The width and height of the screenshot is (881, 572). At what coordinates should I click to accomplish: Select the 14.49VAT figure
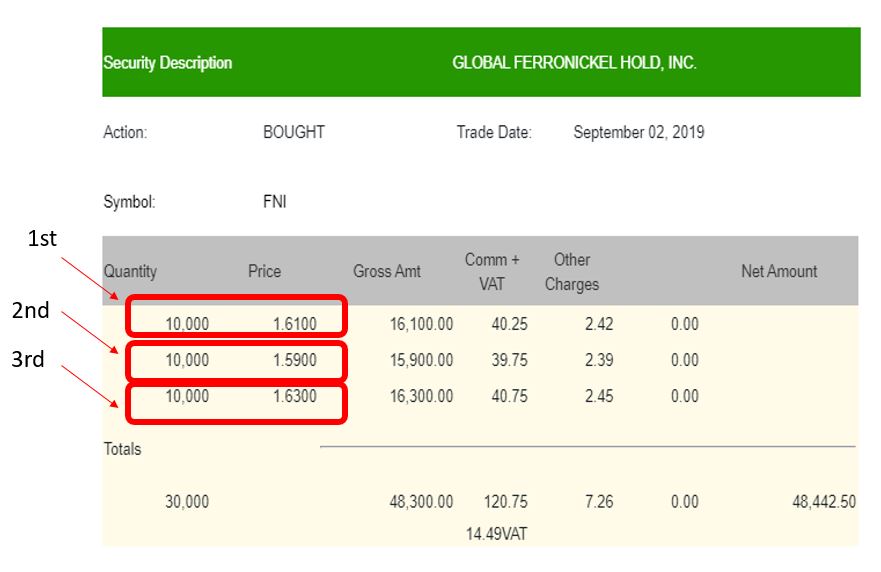pyautogui.click(x=497, y=533)
